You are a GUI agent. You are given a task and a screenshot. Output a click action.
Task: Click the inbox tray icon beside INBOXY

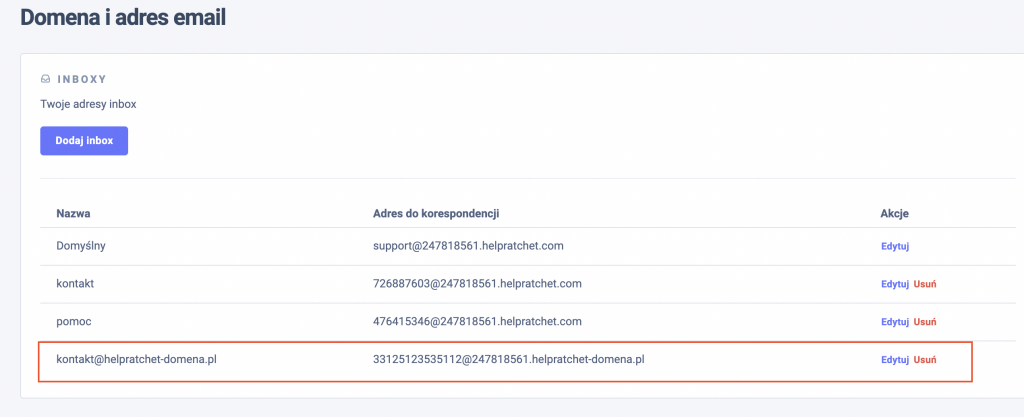click(x=45, y=78)
